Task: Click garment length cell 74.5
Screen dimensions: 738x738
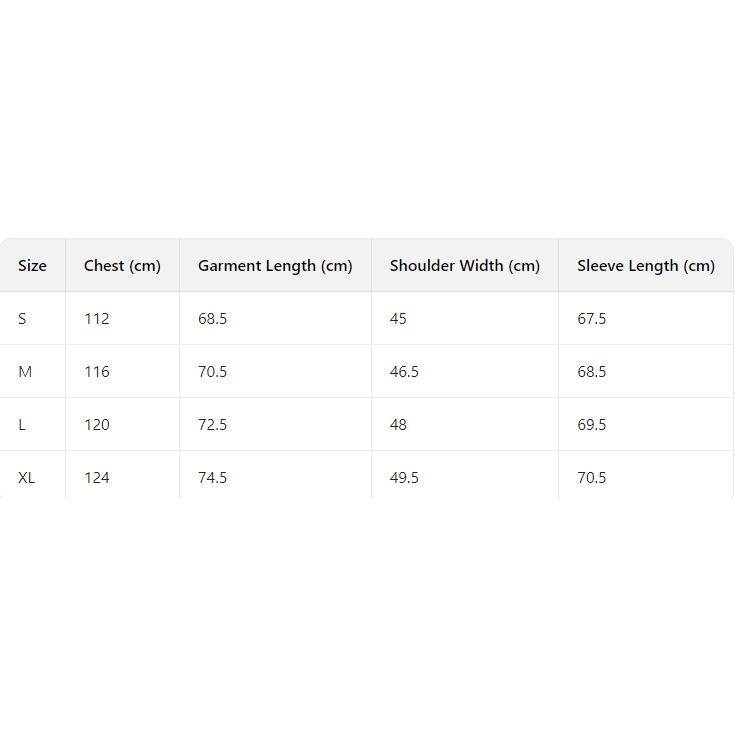Action: (212, 478)
